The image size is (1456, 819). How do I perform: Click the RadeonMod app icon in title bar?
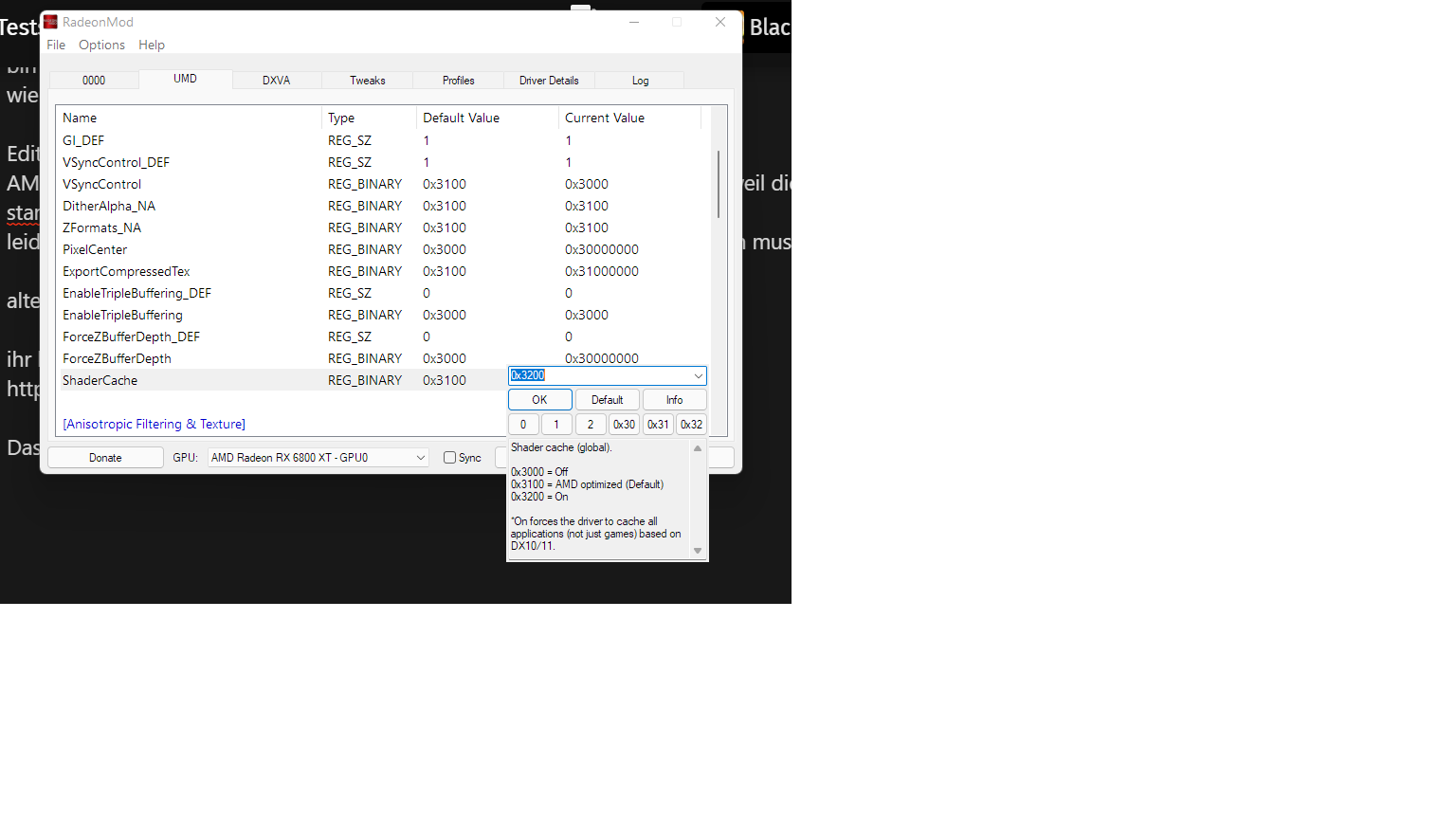click(51, 22)
